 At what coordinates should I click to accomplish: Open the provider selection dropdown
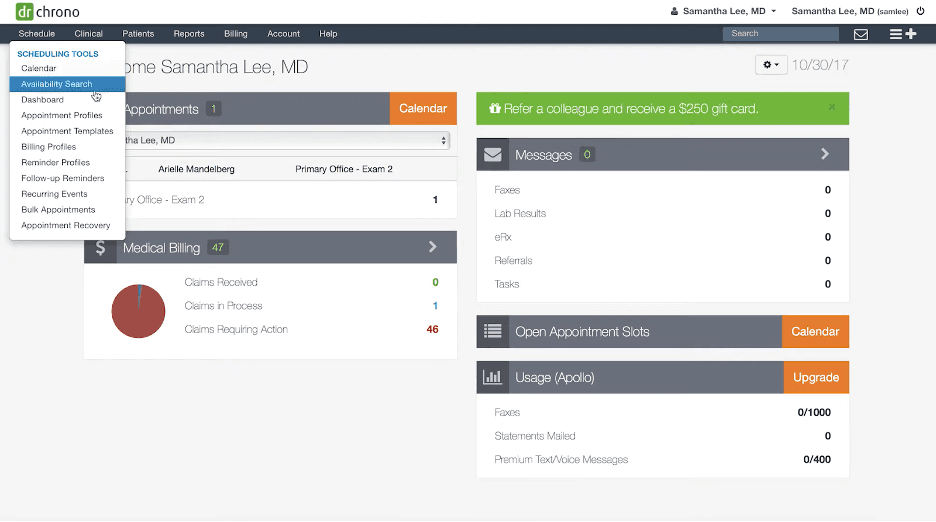[x=285, y=141]
